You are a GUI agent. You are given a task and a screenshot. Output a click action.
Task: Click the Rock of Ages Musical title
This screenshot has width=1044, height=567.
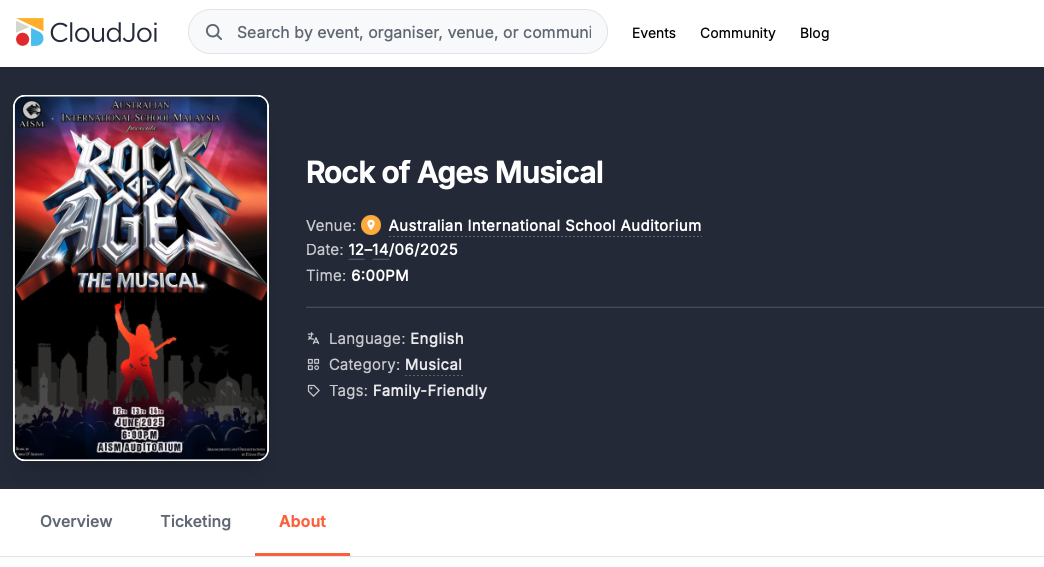pos(454,172)
